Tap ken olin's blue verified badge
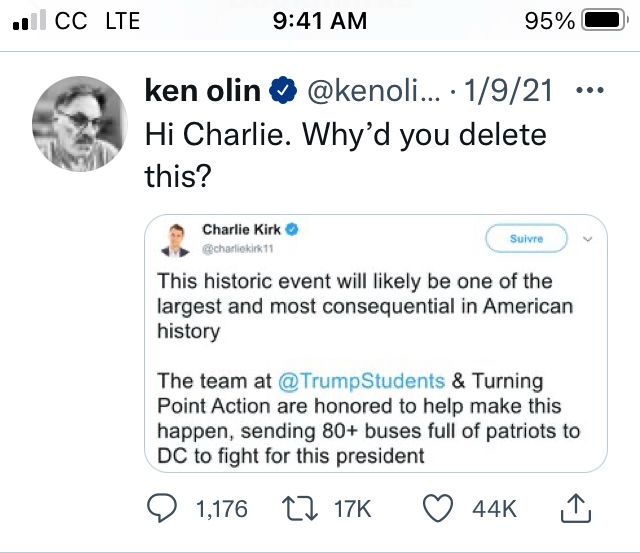The image size is (640, 553). click(283, 92)
